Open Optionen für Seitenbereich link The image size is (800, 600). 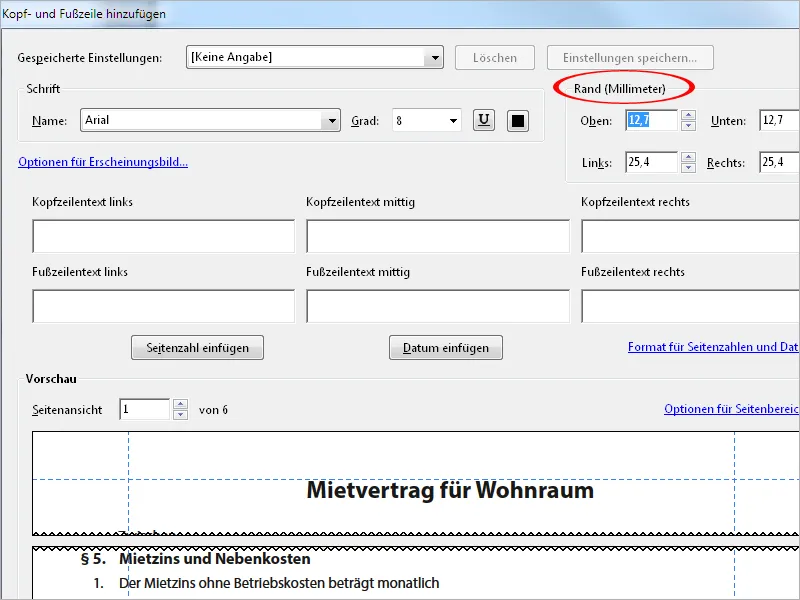[732, 409]
